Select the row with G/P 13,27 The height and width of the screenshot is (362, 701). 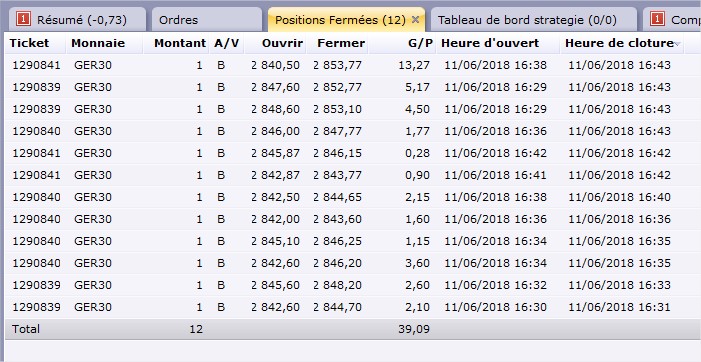(x=344, y=65)
